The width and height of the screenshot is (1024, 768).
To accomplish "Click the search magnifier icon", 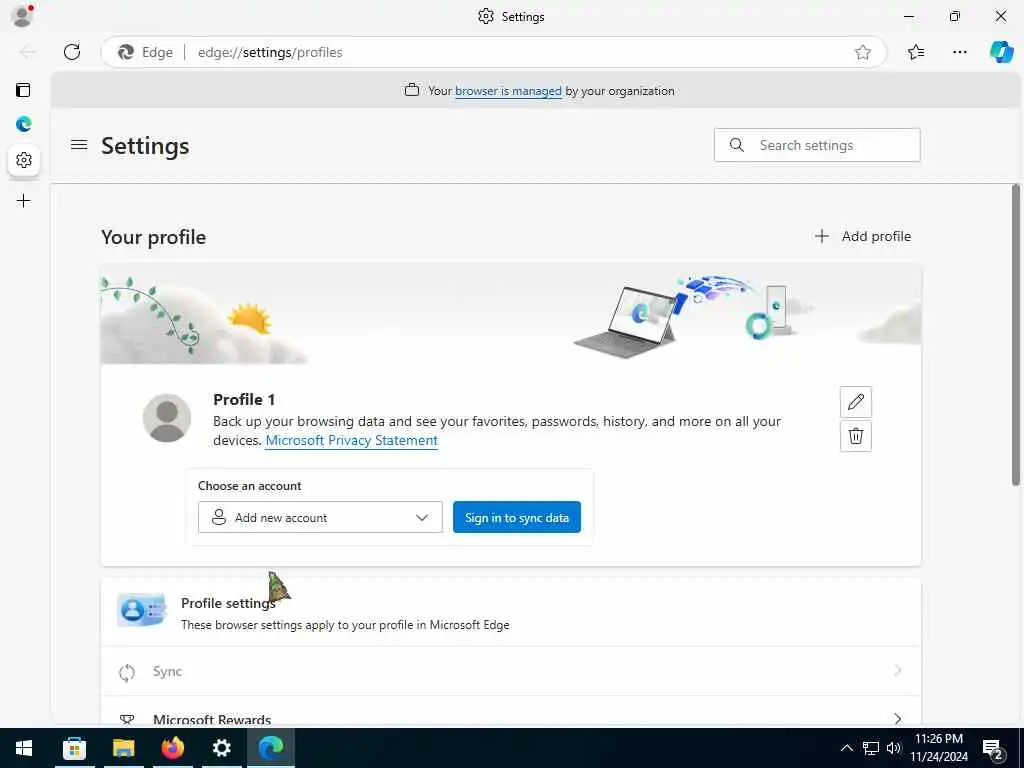I will pyautogui.click(x=737, y=145).
